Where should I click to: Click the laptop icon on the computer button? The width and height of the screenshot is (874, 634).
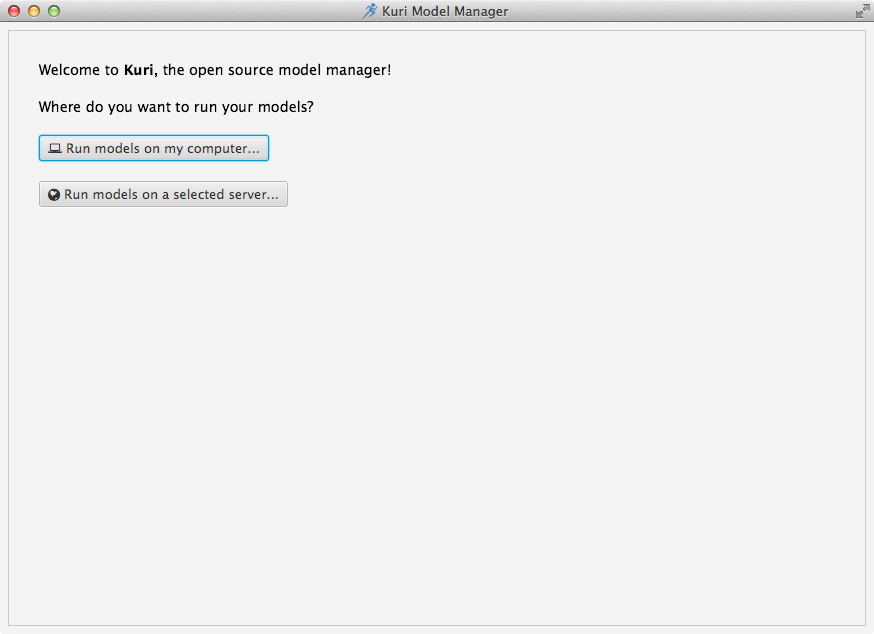55,149
